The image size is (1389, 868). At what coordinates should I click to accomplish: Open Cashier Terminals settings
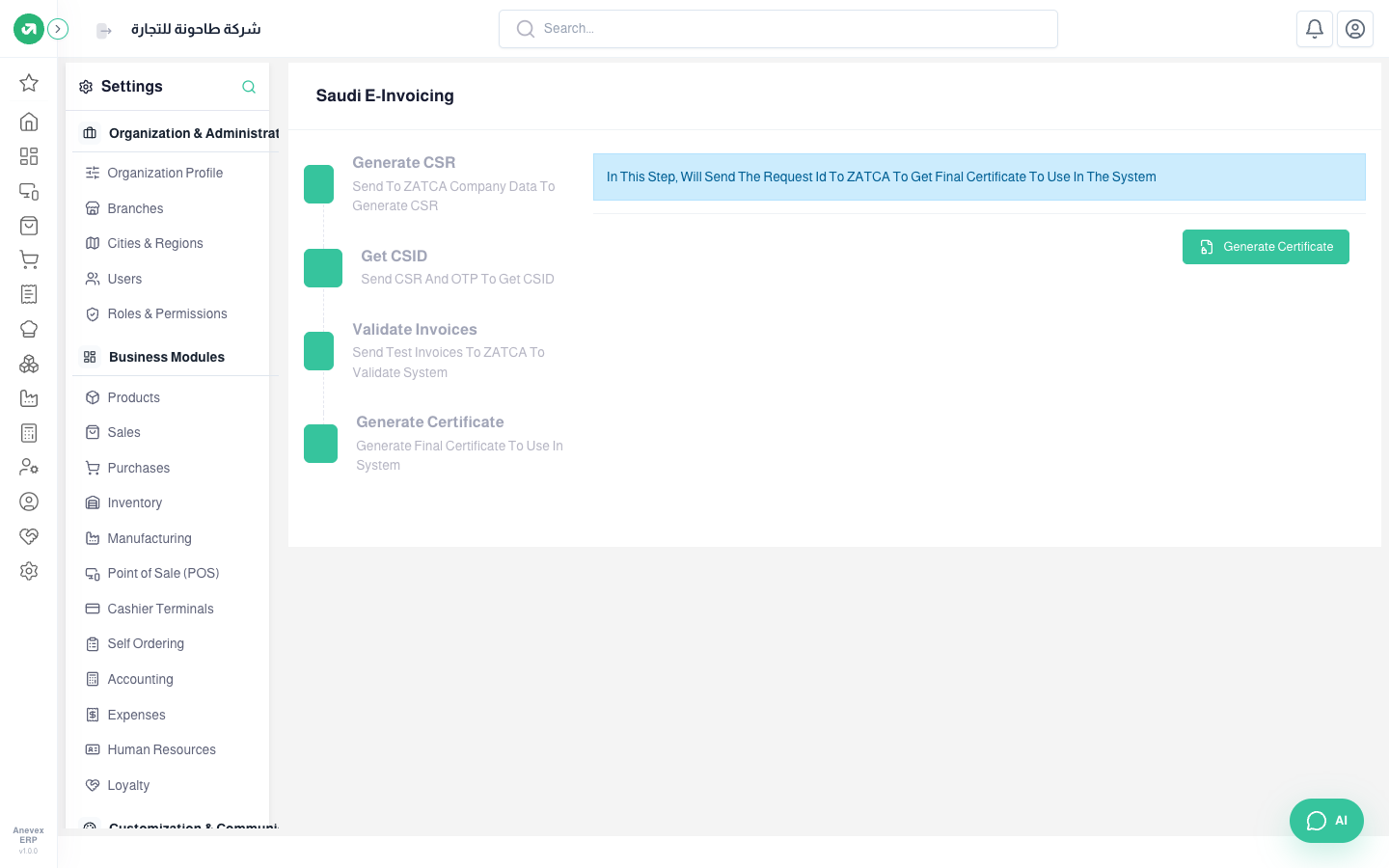click(160, 609)
